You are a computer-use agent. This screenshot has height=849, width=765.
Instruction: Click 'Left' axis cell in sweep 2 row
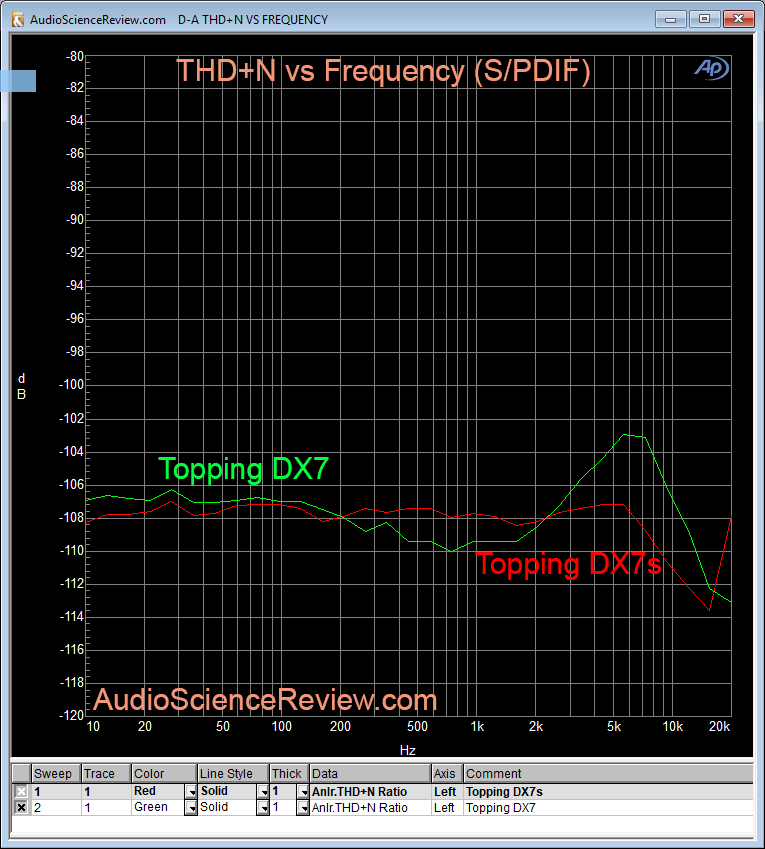(x=447, y=808)
